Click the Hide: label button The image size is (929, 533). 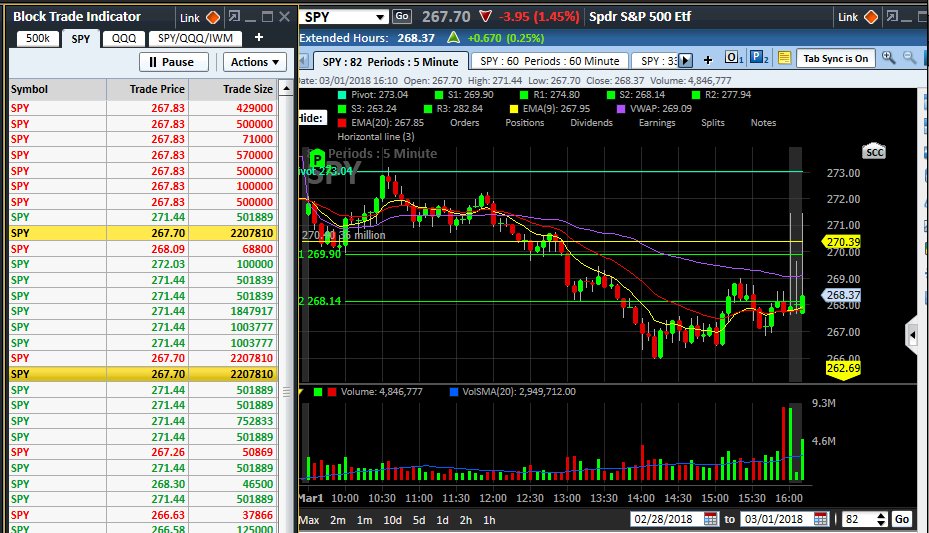point(311,118)
